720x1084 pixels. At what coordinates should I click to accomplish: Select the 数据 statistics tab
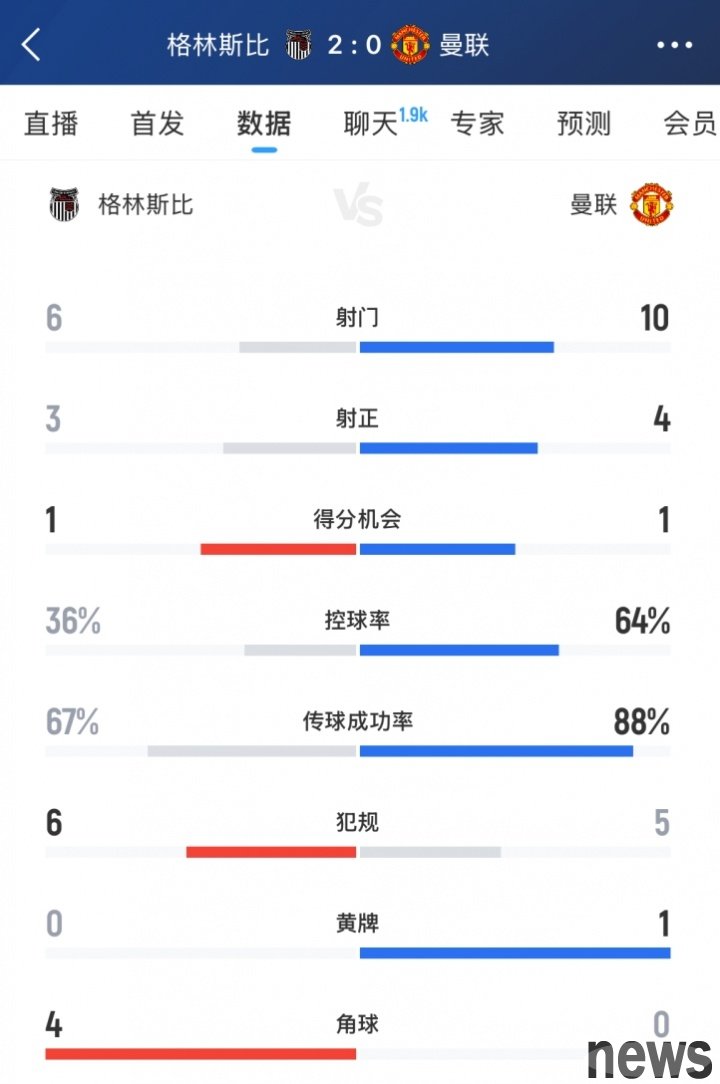(x=264, y=124)
